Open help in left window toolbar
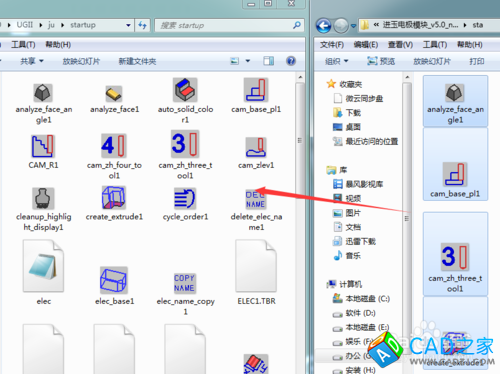This screenshot has width=500, height=374. tap(291, 61)
